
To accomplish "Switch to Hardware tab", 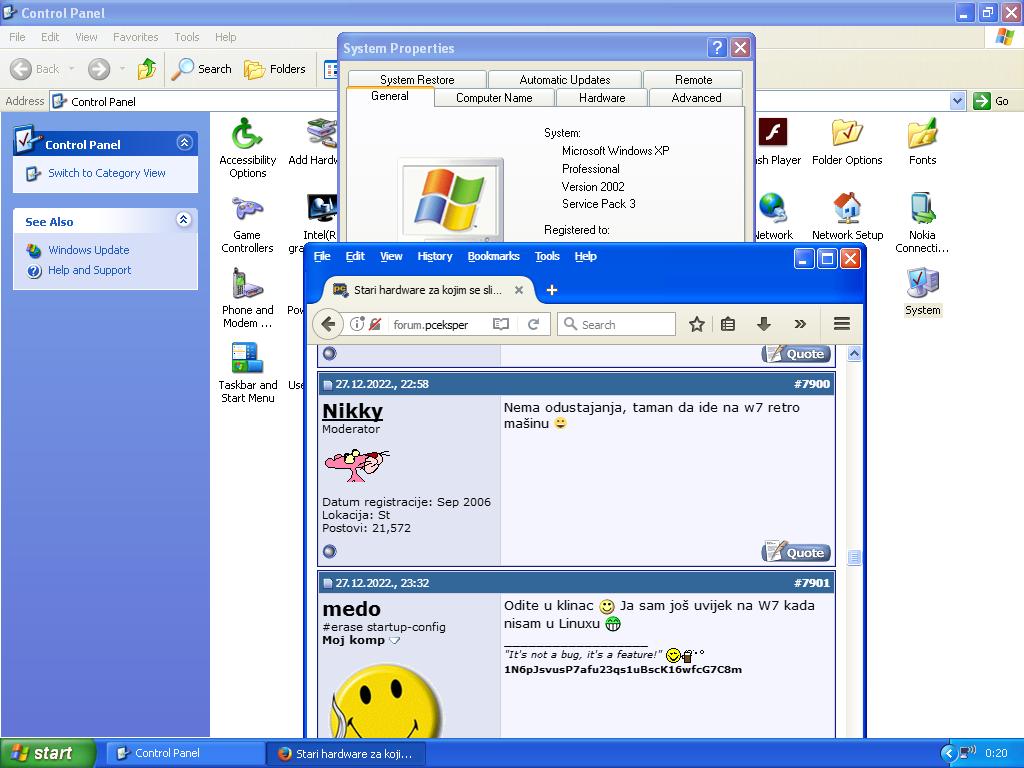I will point(602,98).
